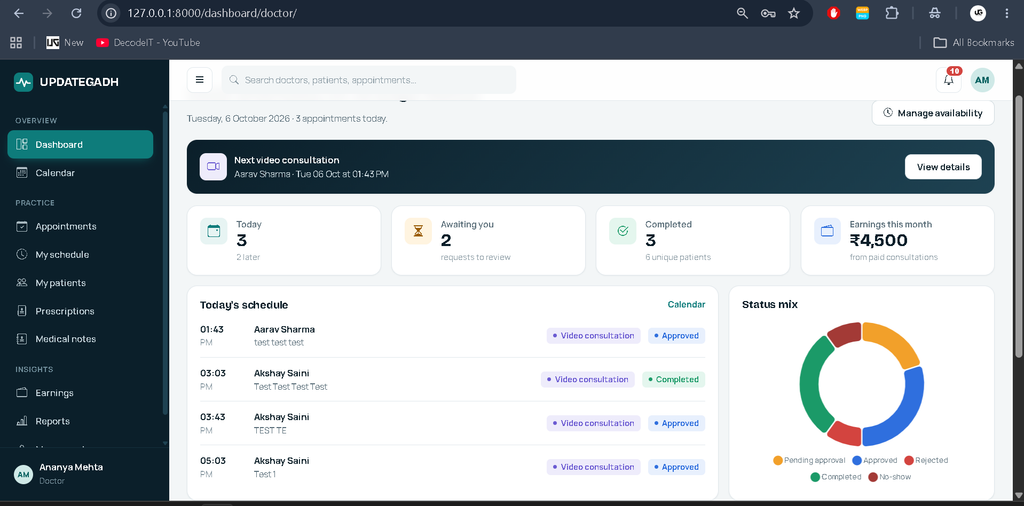Click the Awaiting you hourglass icon
The width and height of the screenshot is (1024, 506).
418,231
